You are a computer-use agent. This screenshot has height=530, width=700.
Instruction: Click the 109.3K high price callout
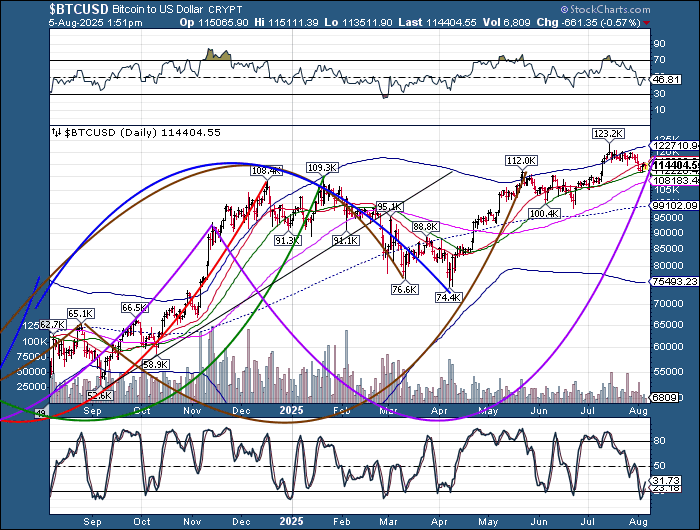click(321, 167)
